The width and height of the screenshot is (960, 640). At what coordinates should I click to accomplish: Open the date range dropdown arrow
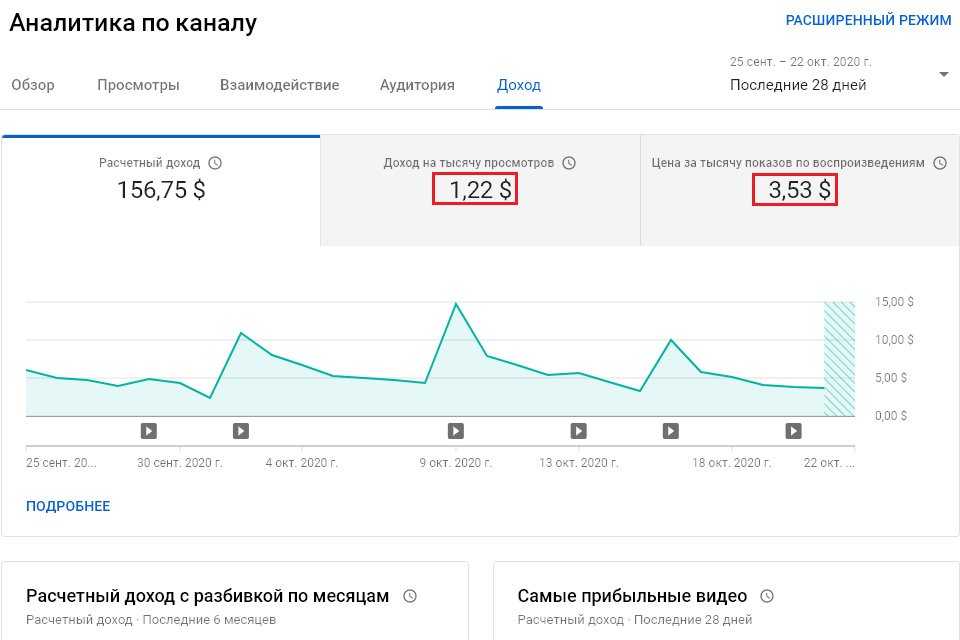tap(943, 75)
